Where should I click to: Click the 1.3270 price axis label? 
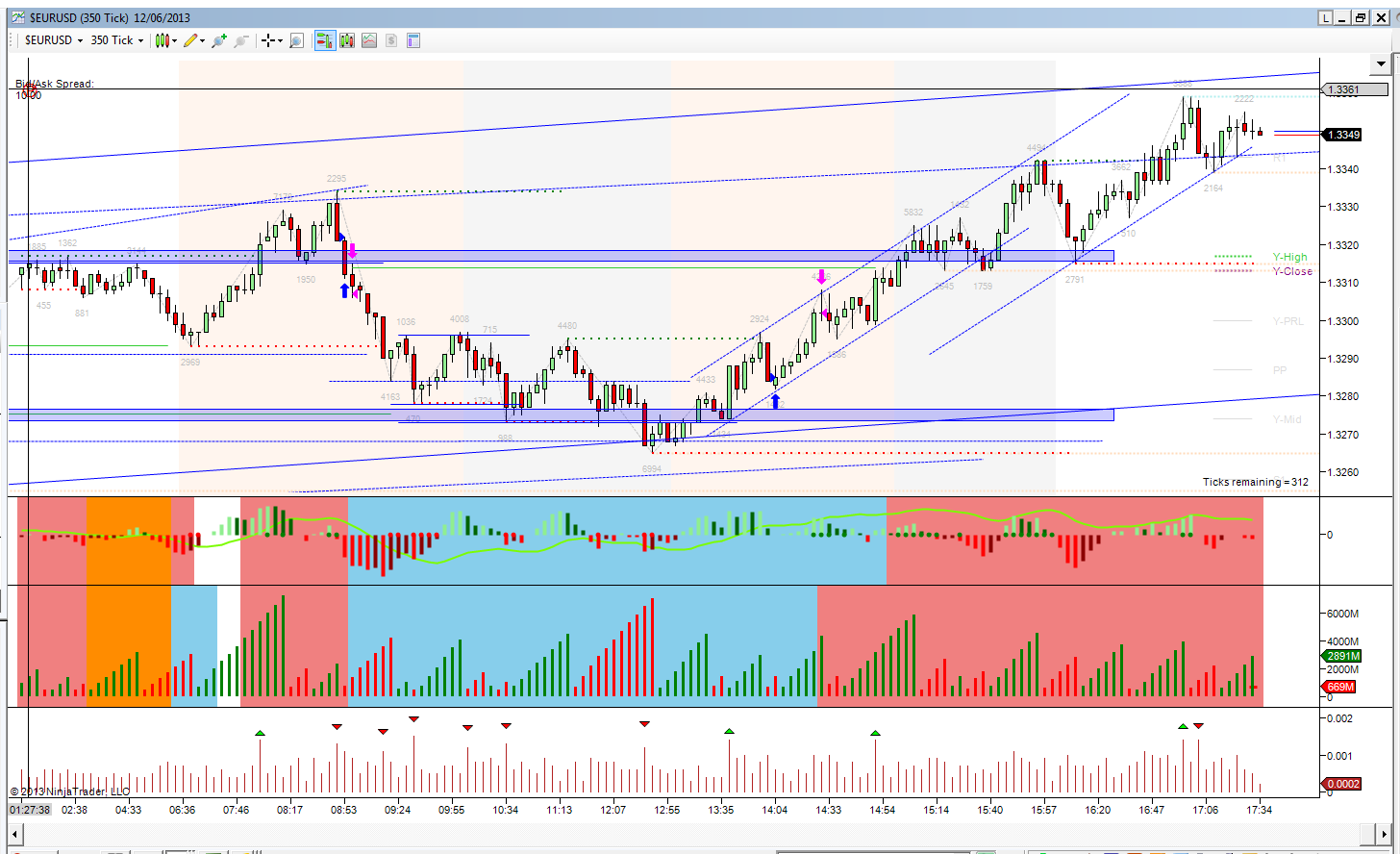(1343, 435)
